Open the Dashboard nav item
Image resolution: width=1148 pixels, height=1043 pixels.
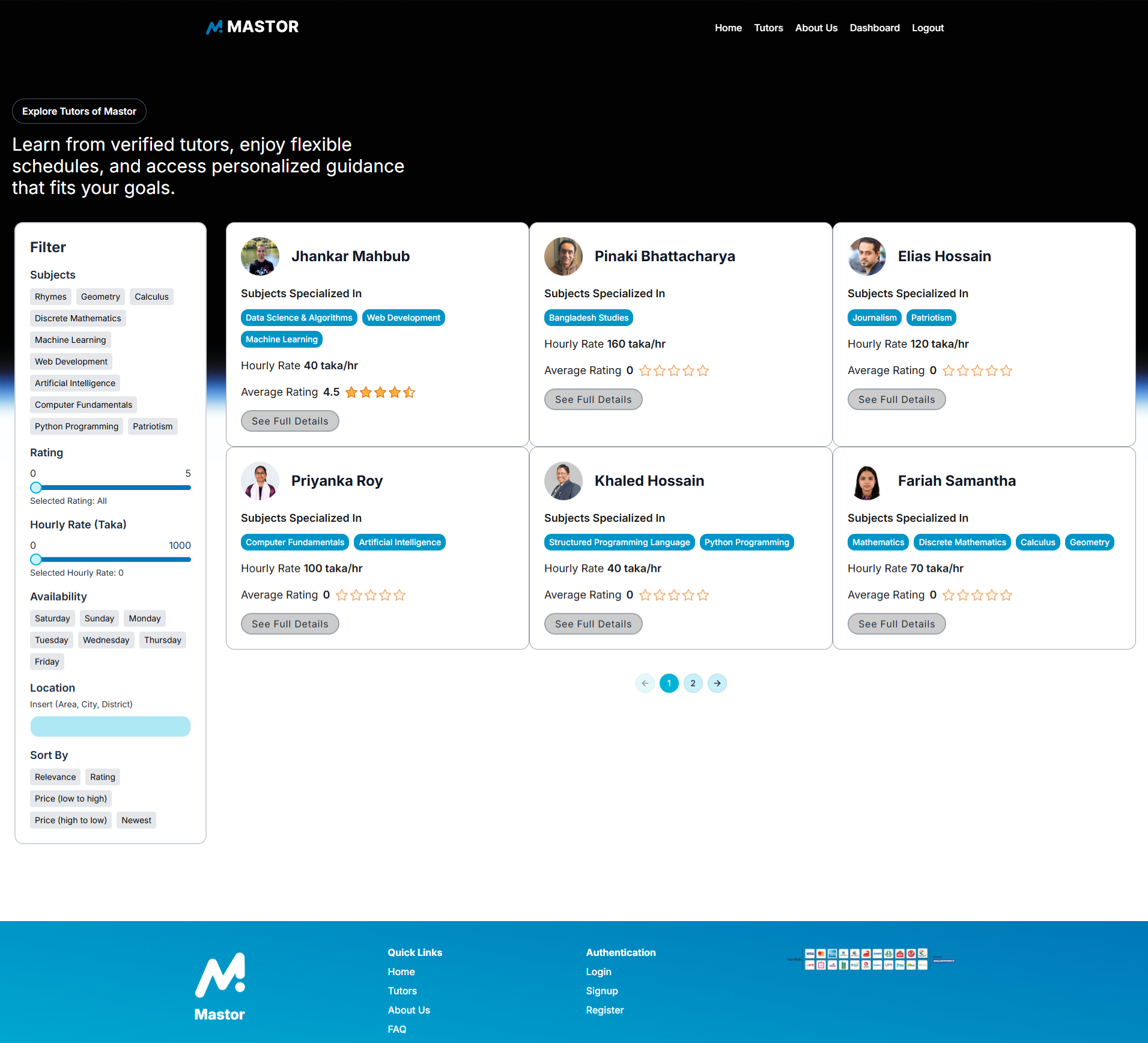coord(874,28)
